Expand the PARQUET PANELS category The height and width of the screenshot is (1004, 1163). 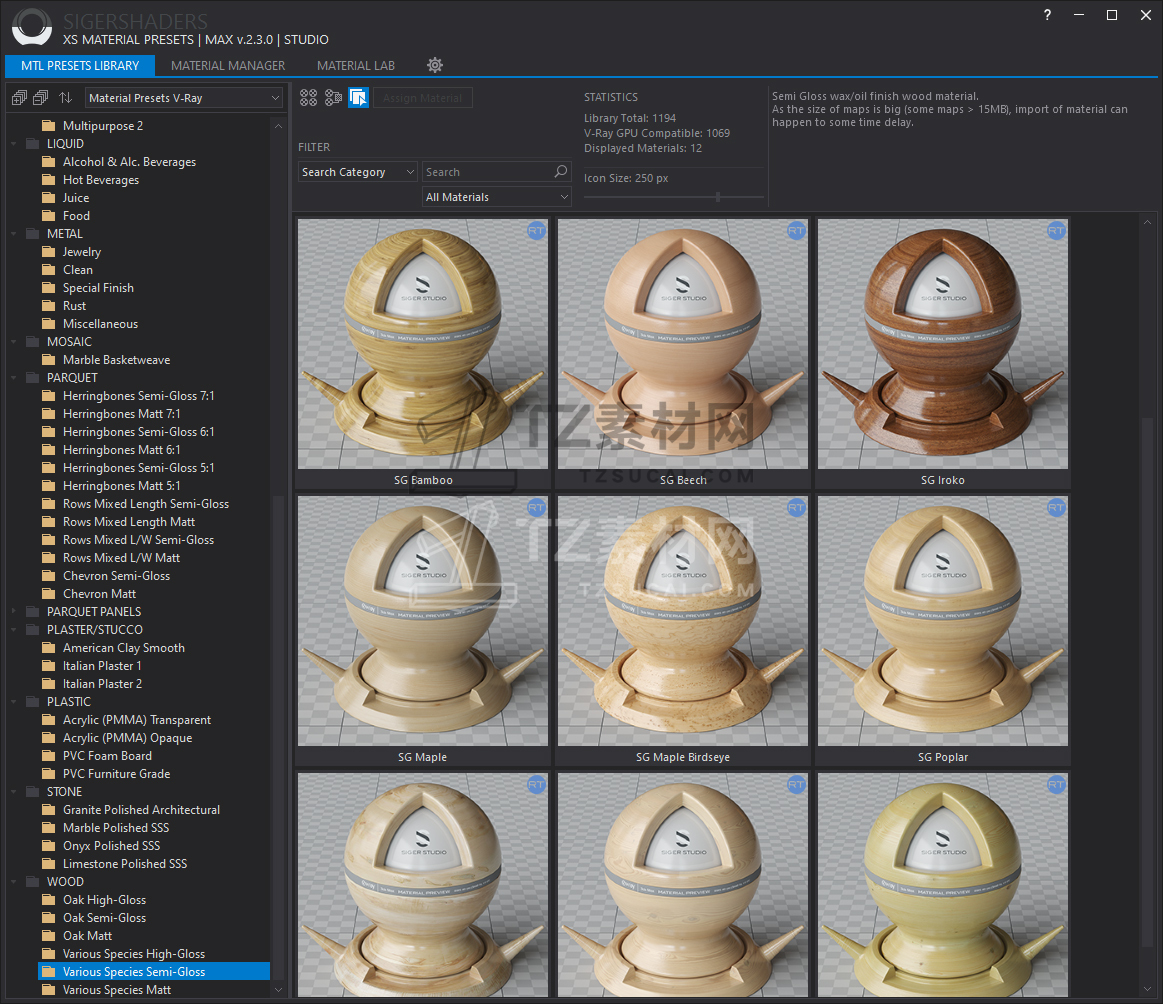point(13,612)
